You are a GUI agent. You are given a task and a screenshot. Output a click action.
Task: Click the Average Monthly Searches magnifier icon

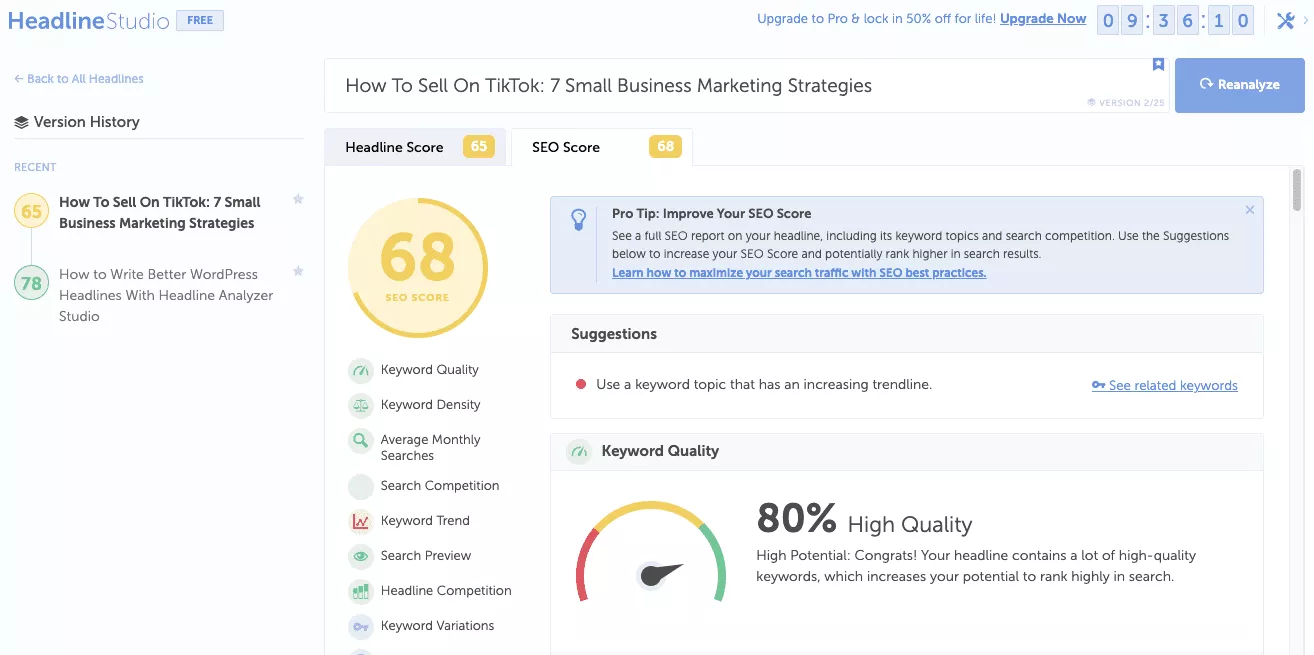360,441
